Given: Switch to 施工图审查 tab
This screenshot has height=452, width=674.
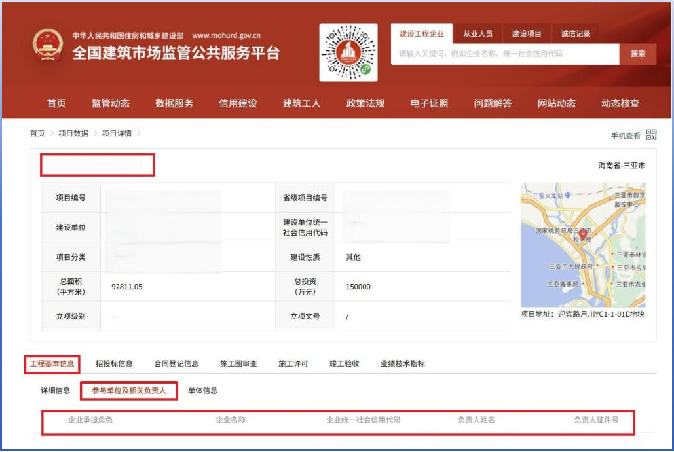Looking at the screenshot, I should 239,363.
